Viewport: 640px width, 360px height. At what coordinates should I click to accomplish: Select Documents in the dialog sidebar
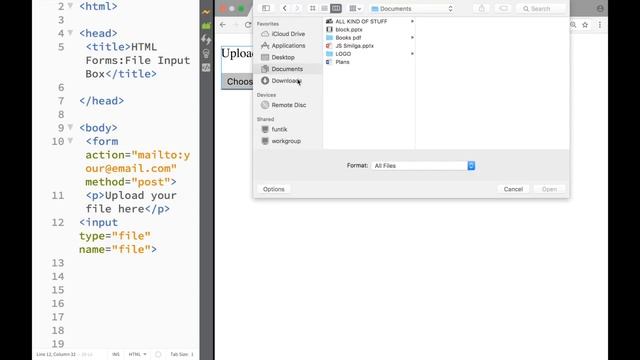[x=288, y=69]
